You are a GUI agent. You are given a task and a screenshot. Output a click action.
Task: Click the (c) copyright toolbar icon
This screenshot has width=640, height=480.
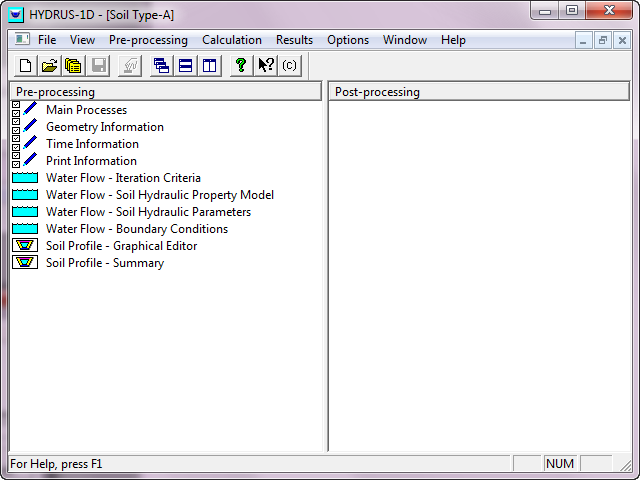[x=289, y=66]
